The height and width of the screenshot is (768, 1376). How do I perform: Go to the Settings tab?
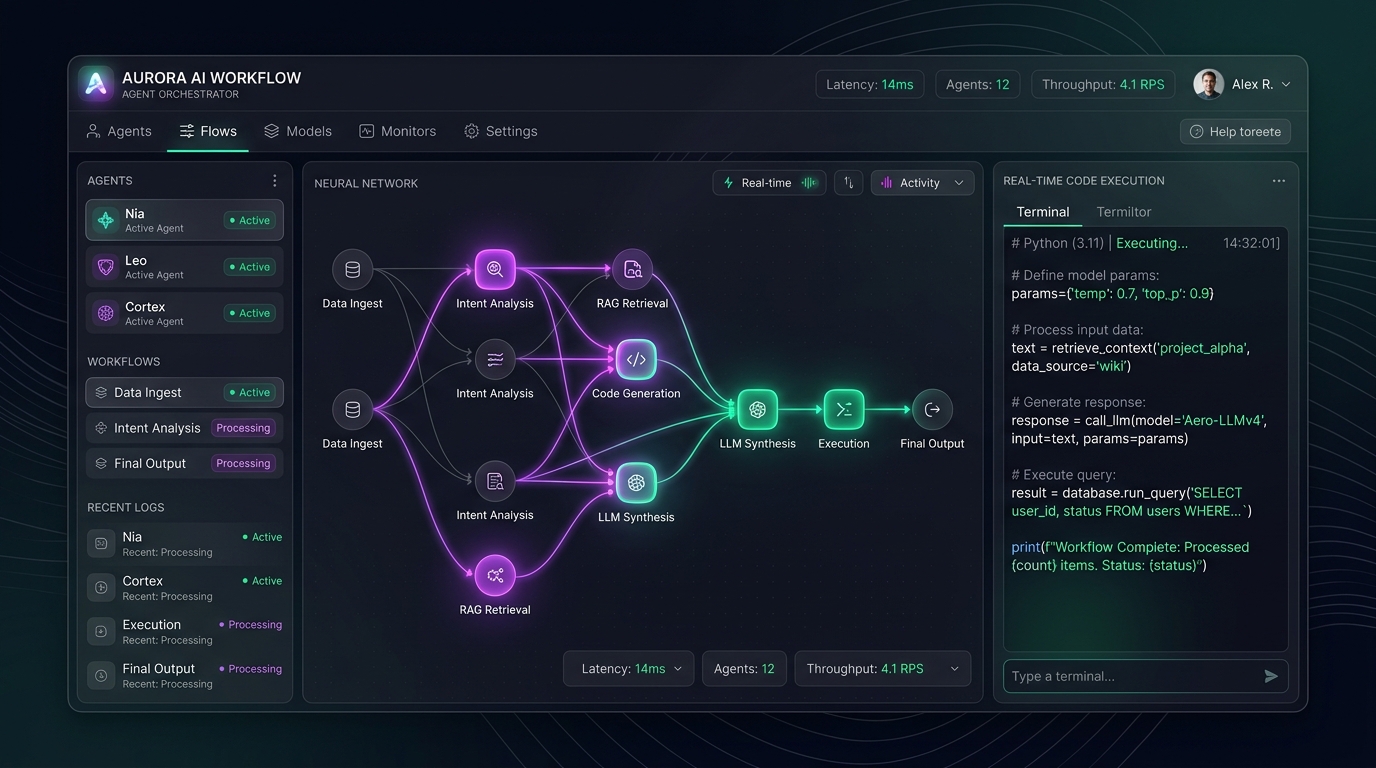click(501, 131)
